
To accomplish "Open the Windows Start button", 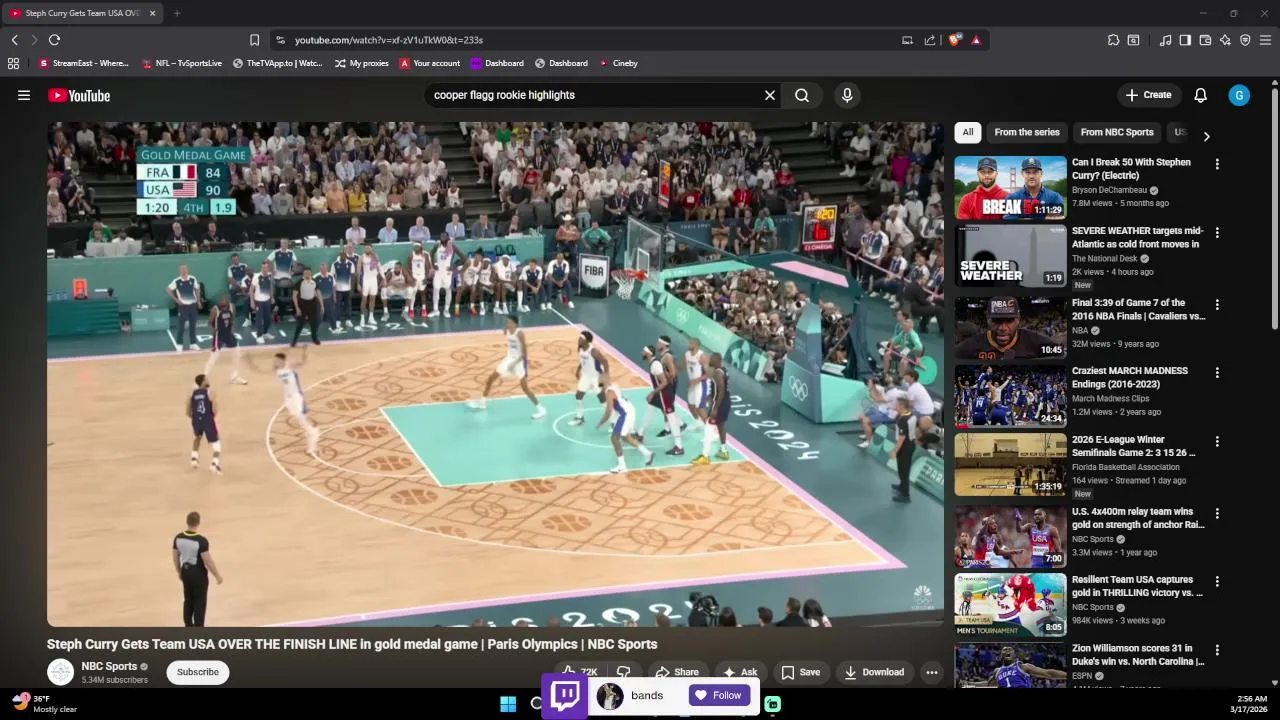I will point(508,704).
